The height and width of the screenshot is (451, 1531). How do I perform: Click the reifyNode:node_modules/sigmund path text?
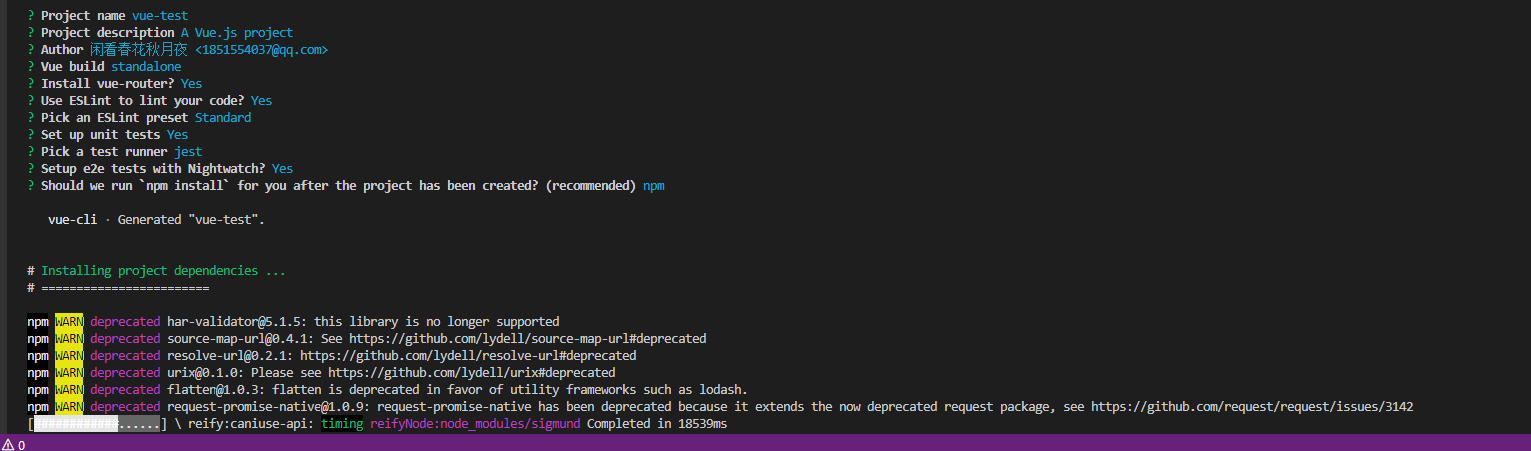click(475, 424)
